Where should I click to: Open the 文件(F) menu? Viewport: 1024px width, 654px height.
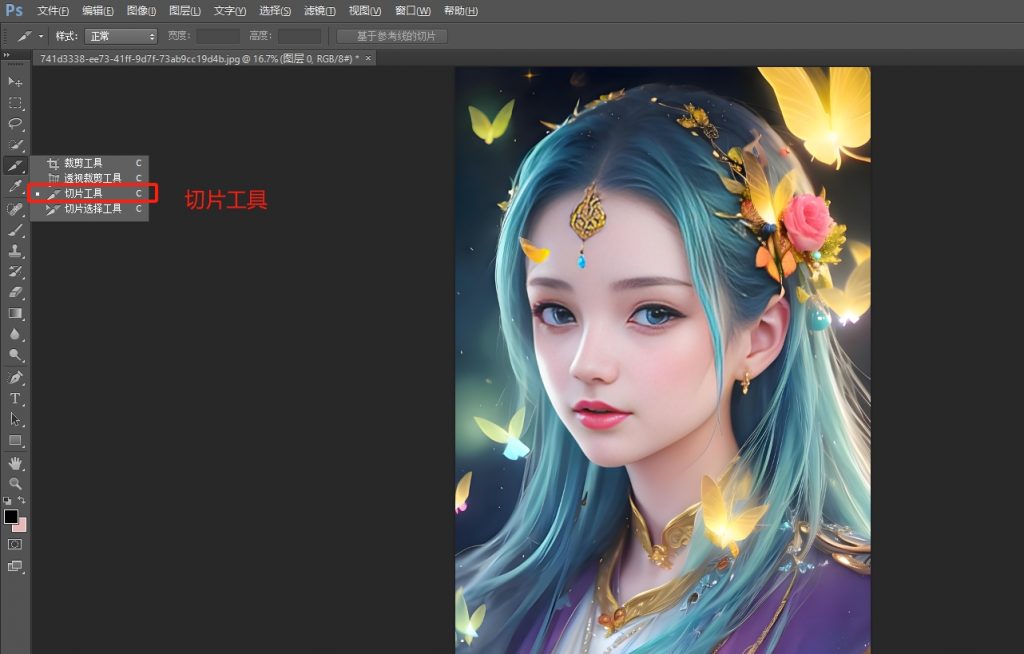point(52,11)
